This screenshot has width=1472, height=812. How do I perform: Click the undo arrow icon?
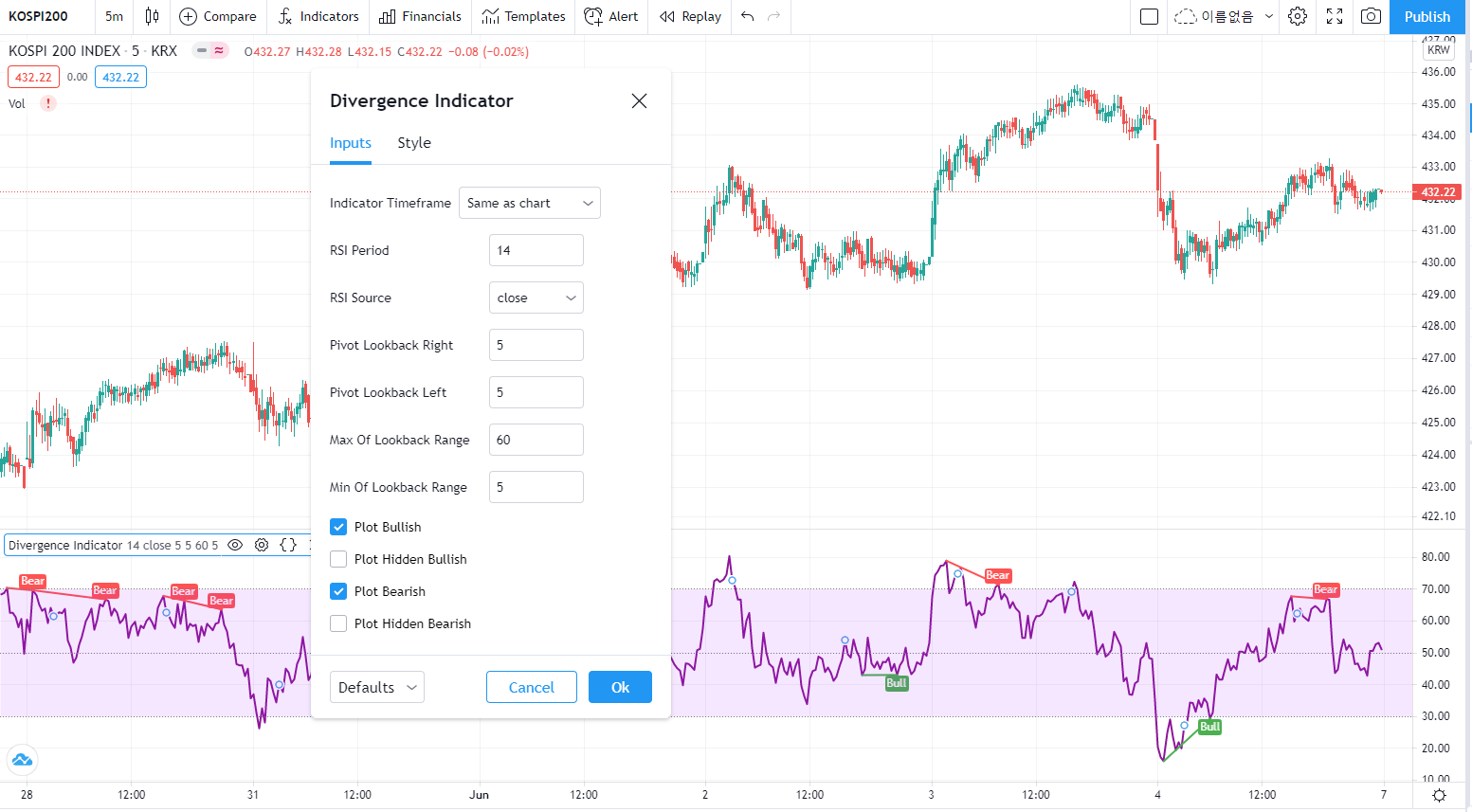[x=748, y=16]
